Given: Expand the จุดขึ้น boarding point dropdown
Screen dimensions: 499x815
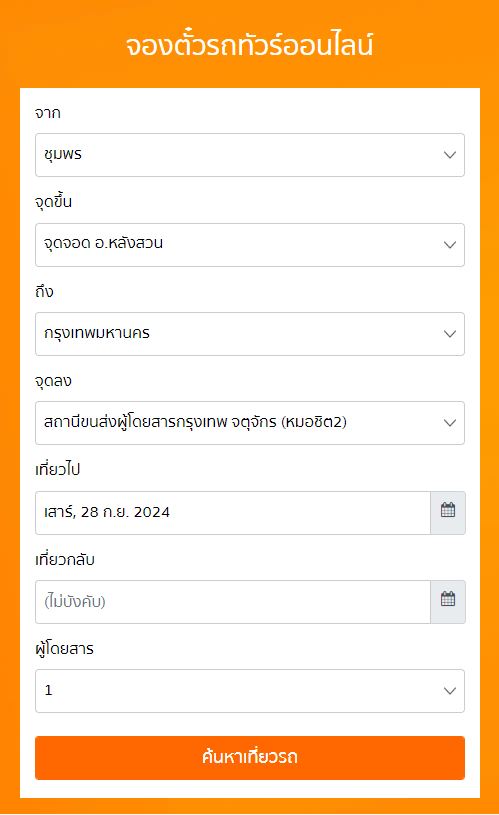Looking at the screenshot, I should click(250, 245).
